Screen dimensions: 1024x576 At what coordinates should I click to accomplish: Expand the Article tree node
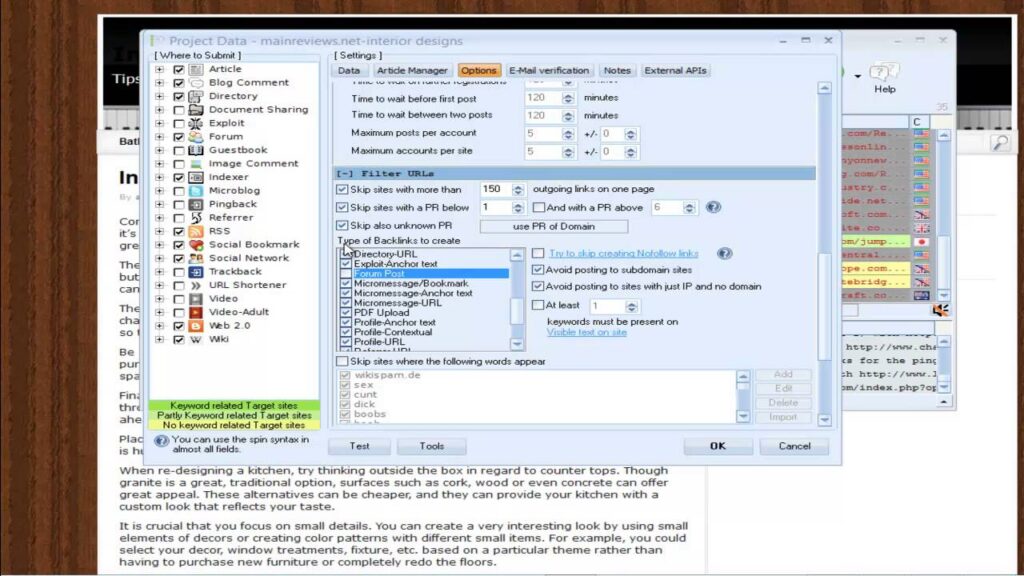pyautogui.click(x=159, y=69)
